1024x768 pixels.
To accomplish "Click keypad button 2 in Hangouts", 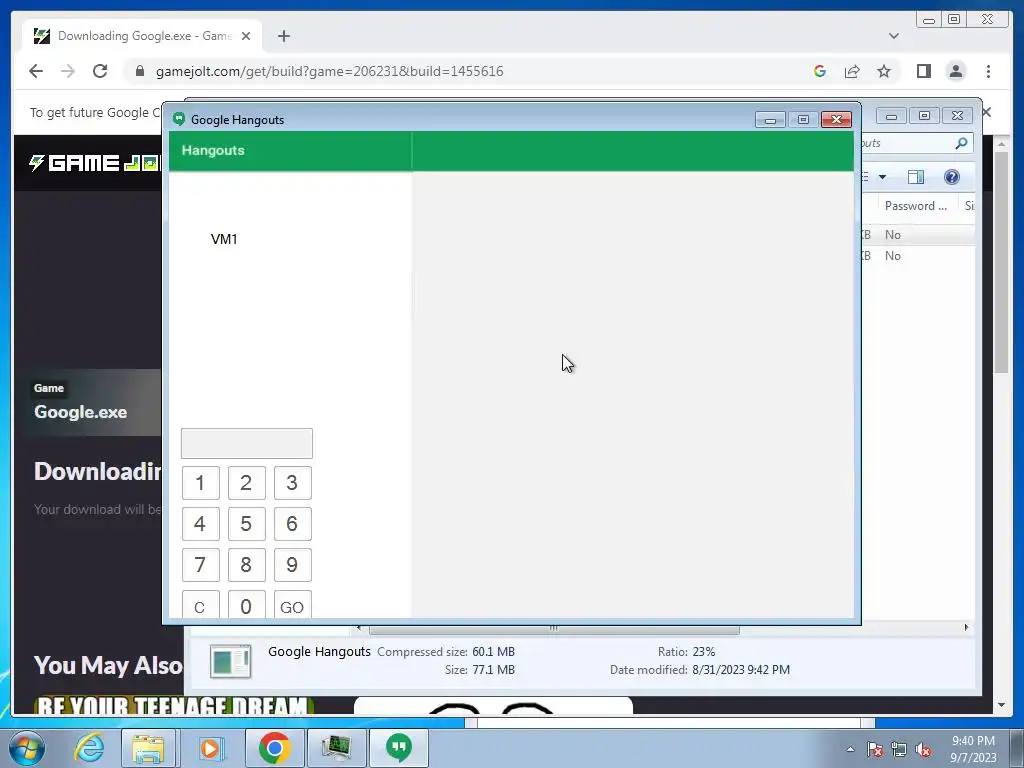I will [246, 483].
